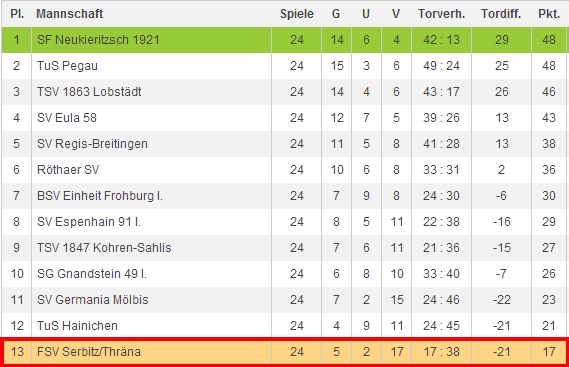This screenshot has height=367, width=569.
Task: Click SG Gnandstein 49 I. team
Action: [91, 274]
